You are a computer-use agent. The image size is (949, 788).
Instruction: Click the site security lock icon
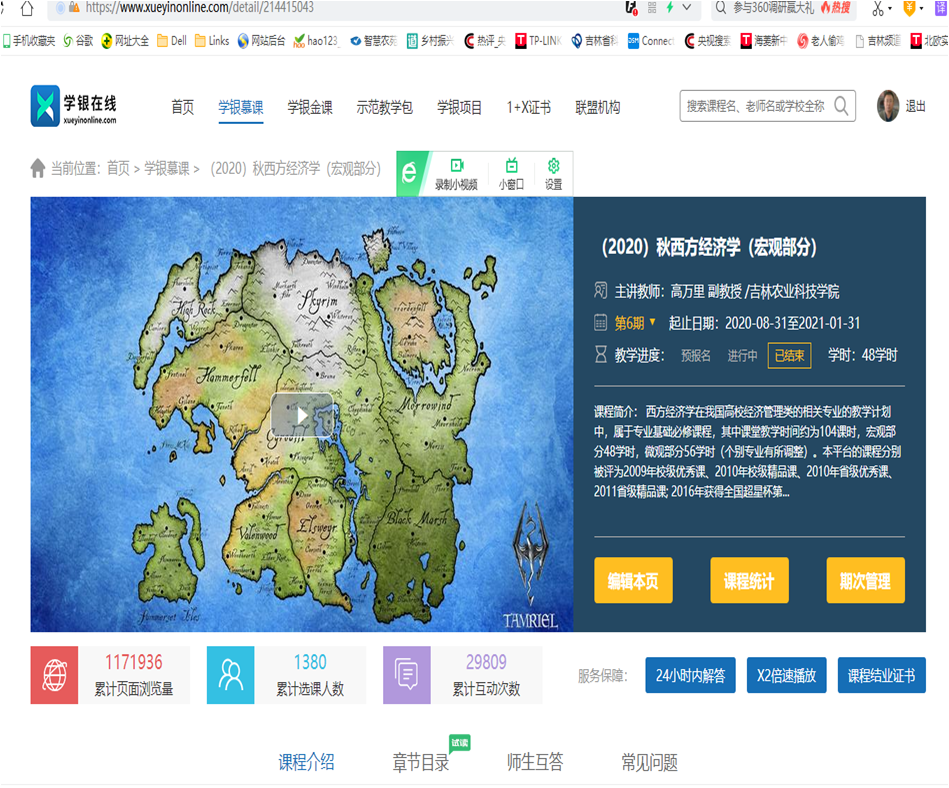coord(74,8)
